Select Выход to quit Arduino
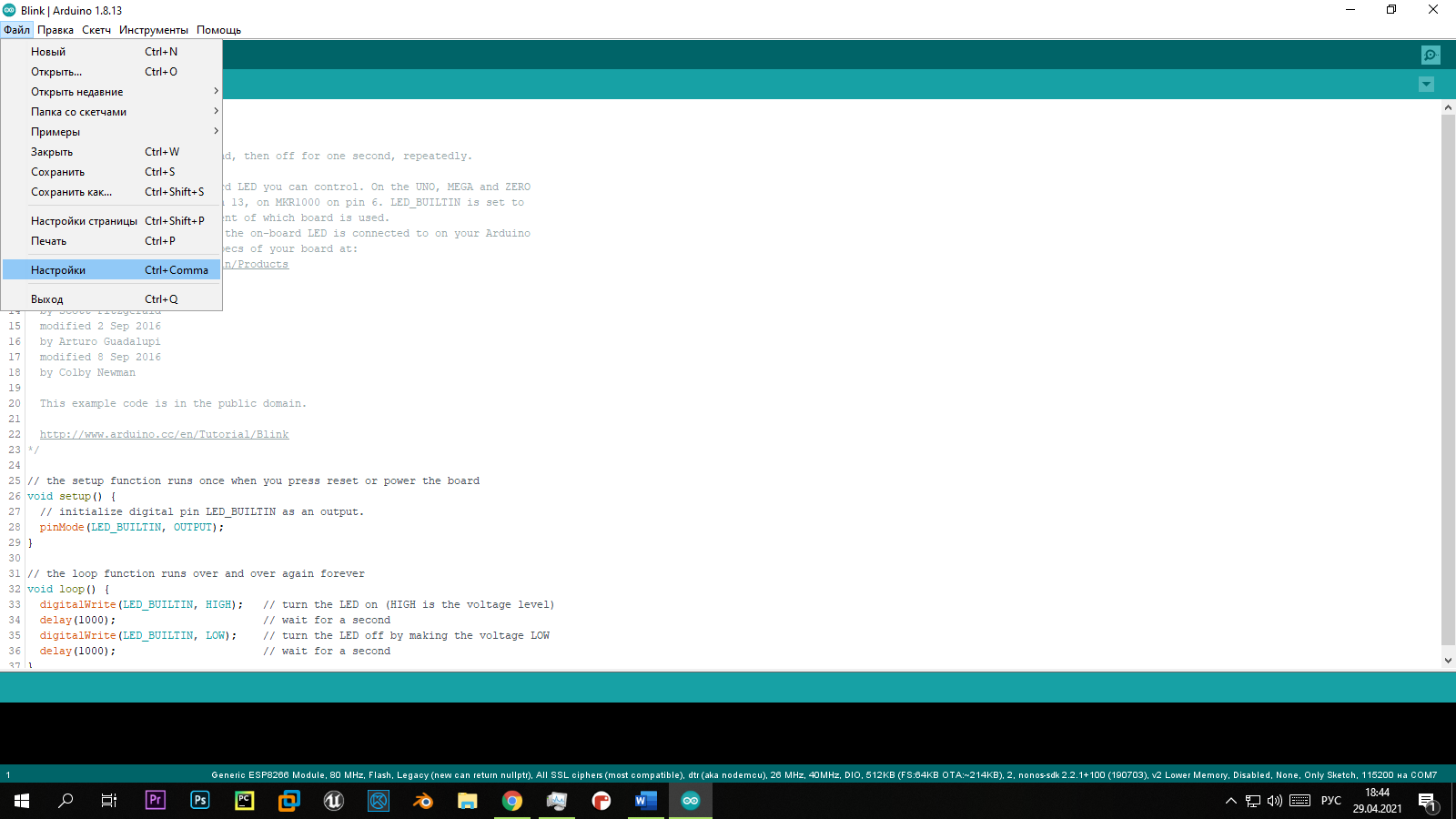1456x819 pixels. point(111,299)
